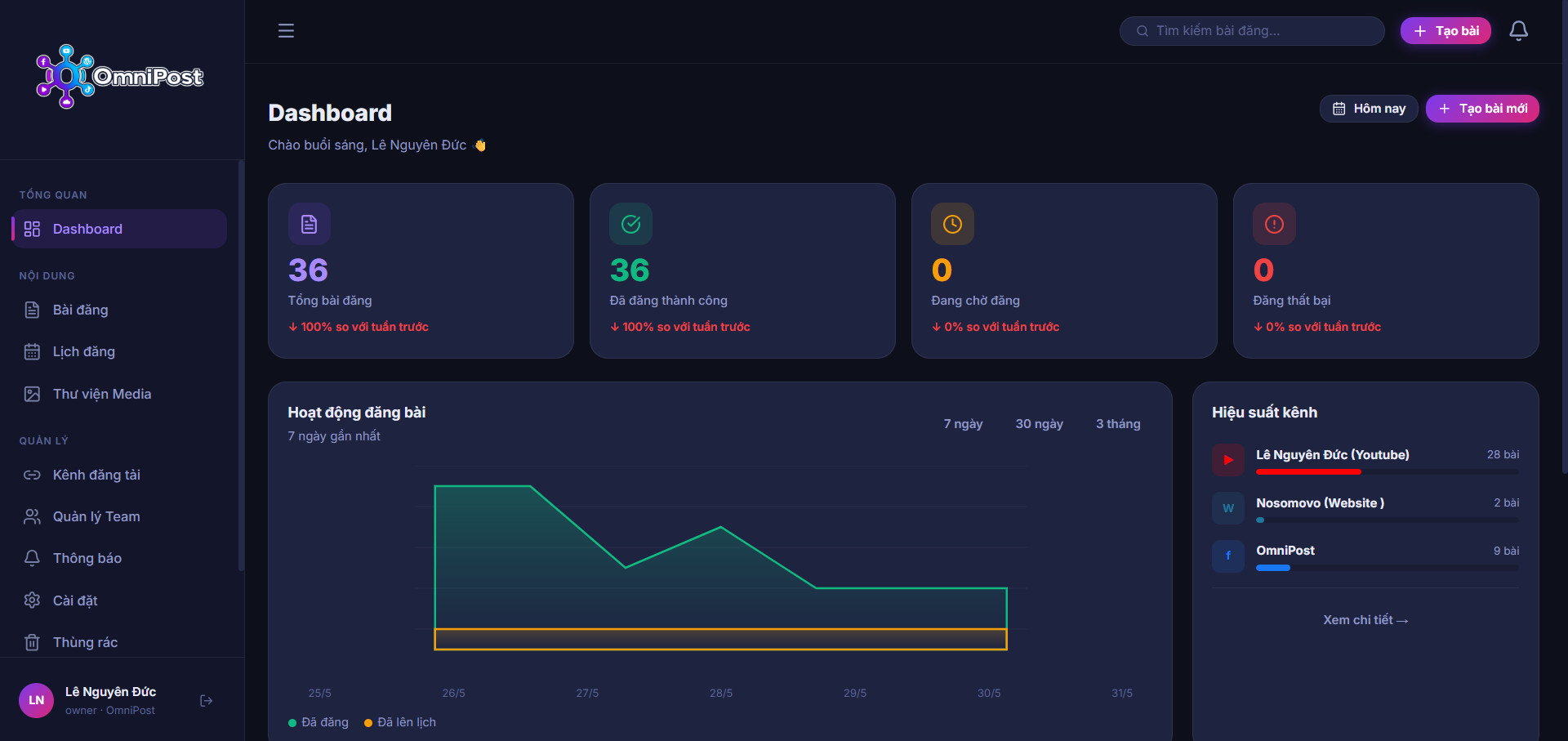
Task: Follow the Xem chi tiết link
Action: click(1365, 620)
